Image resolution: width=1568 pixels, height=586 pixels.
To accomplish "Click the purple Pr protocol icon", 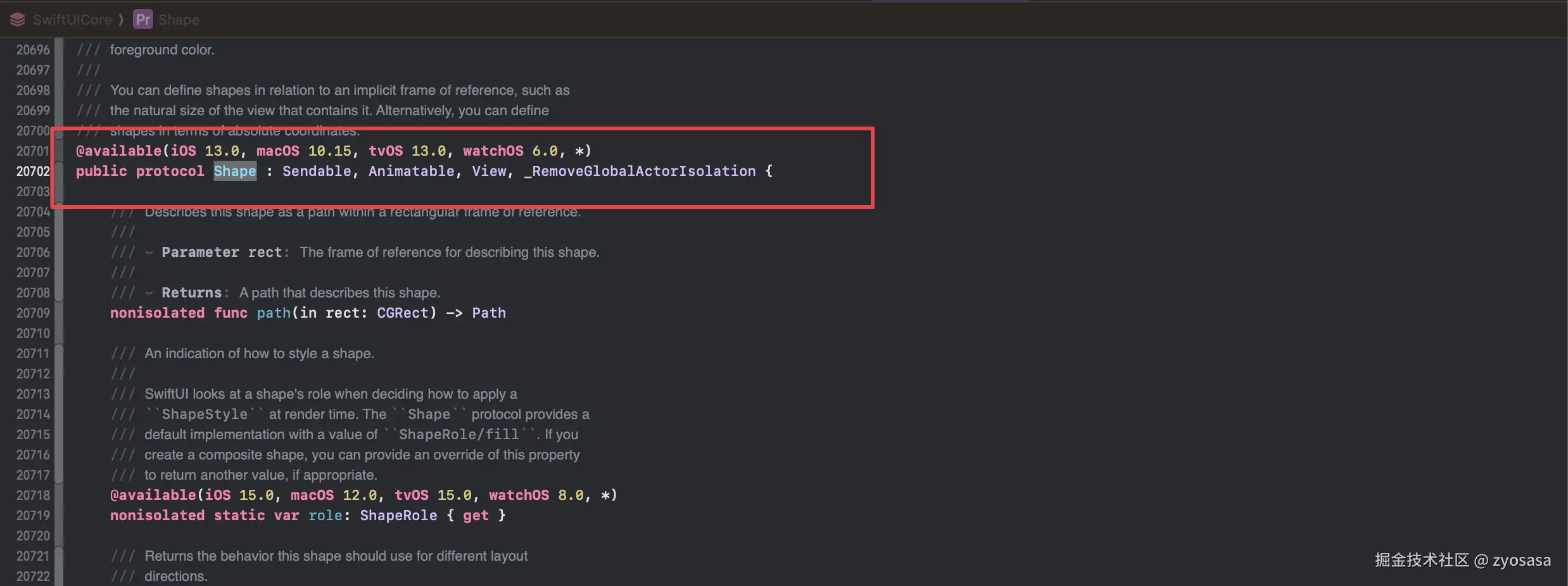I will pos(143,20).
